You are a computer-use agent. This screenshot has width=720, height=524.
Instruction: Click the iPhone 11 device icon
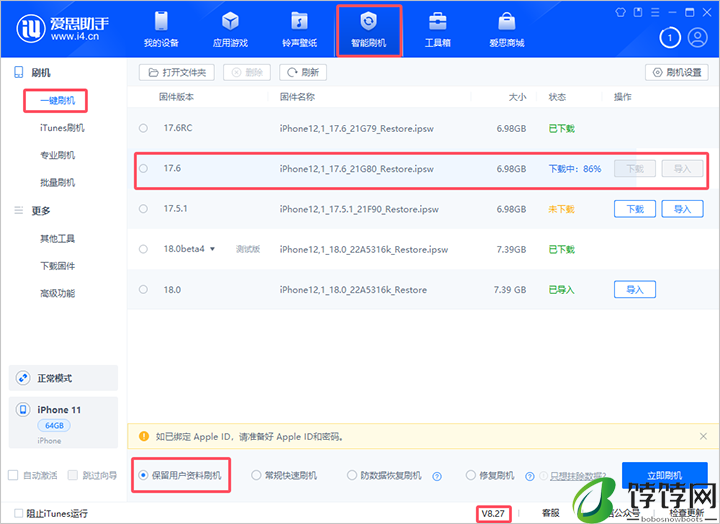coord(22,409)
